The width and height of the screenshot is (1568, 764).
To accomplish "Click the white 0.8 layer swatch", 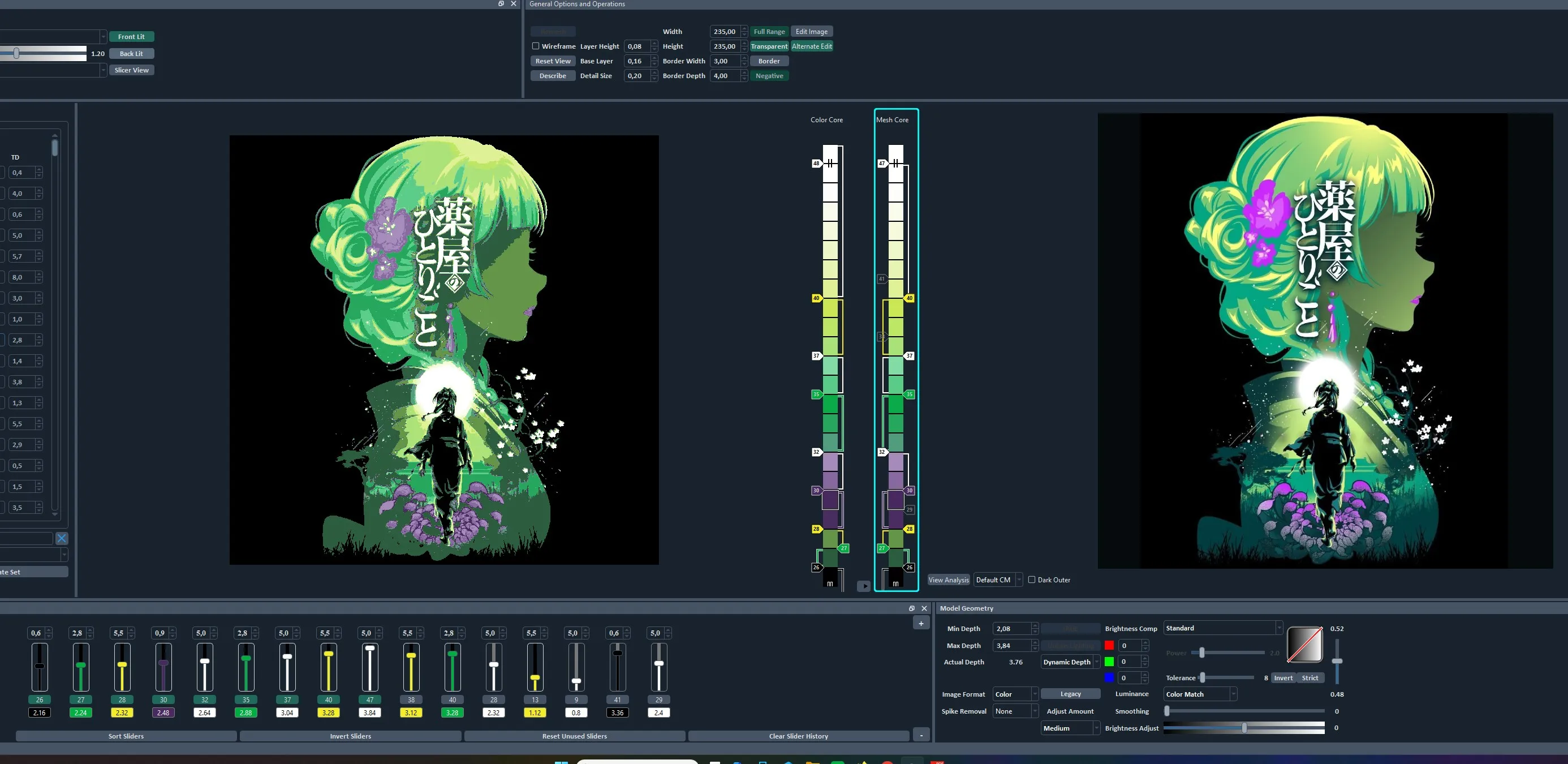I will click(576, 713).
